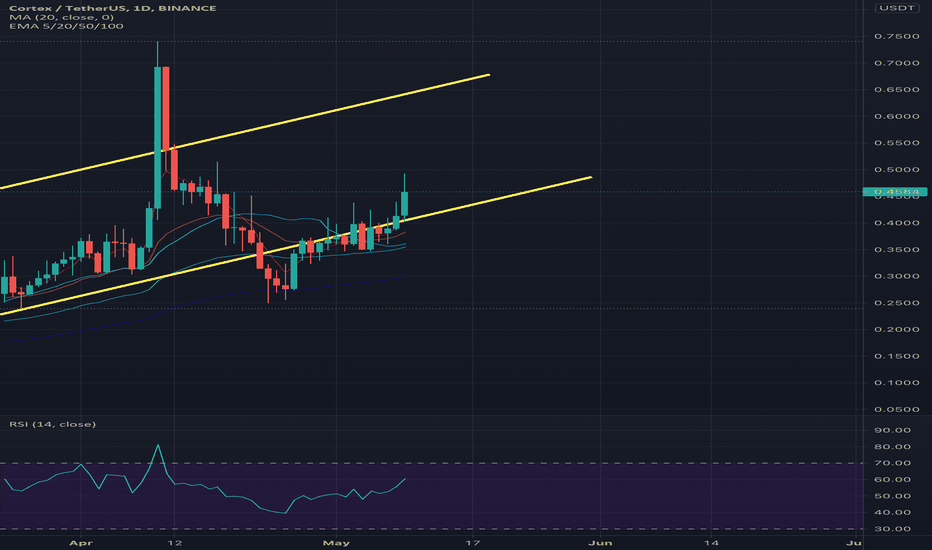Click the USDT currency button

(x=897, y=8)
